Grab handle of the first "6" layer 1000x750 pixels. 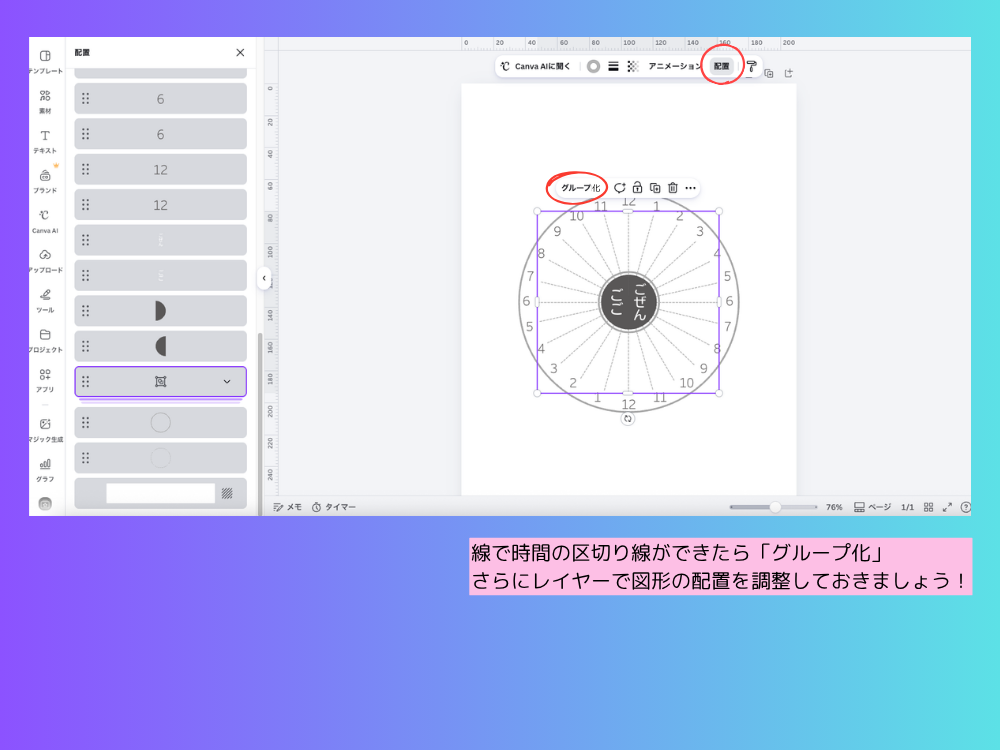coord(85,99)
